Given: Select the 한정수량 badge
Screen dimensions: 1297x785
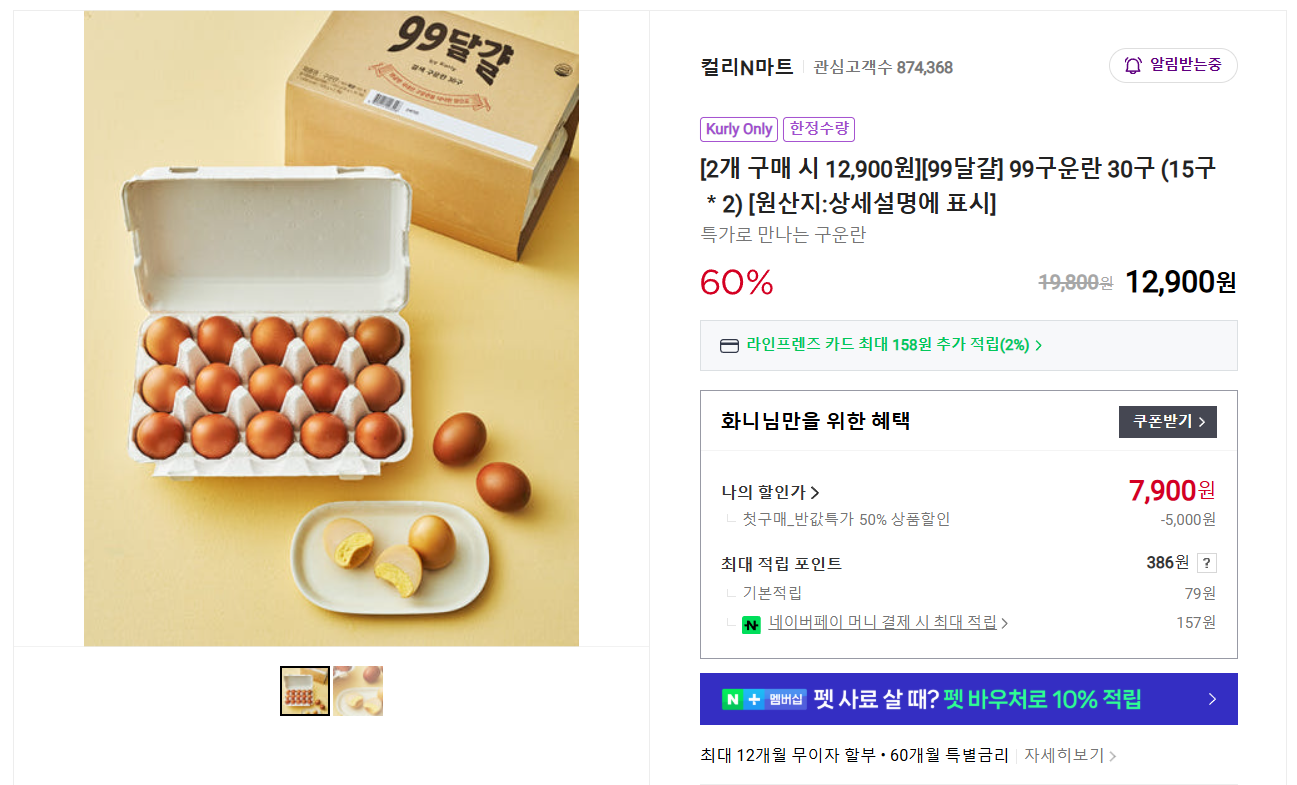Looking at the screenshot, I should tap(818, 129).
